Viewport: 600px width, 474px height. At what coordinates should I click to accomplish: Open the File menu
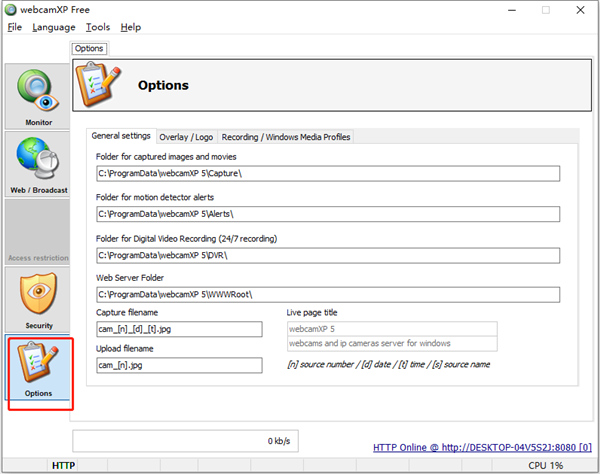coord(14,27)
